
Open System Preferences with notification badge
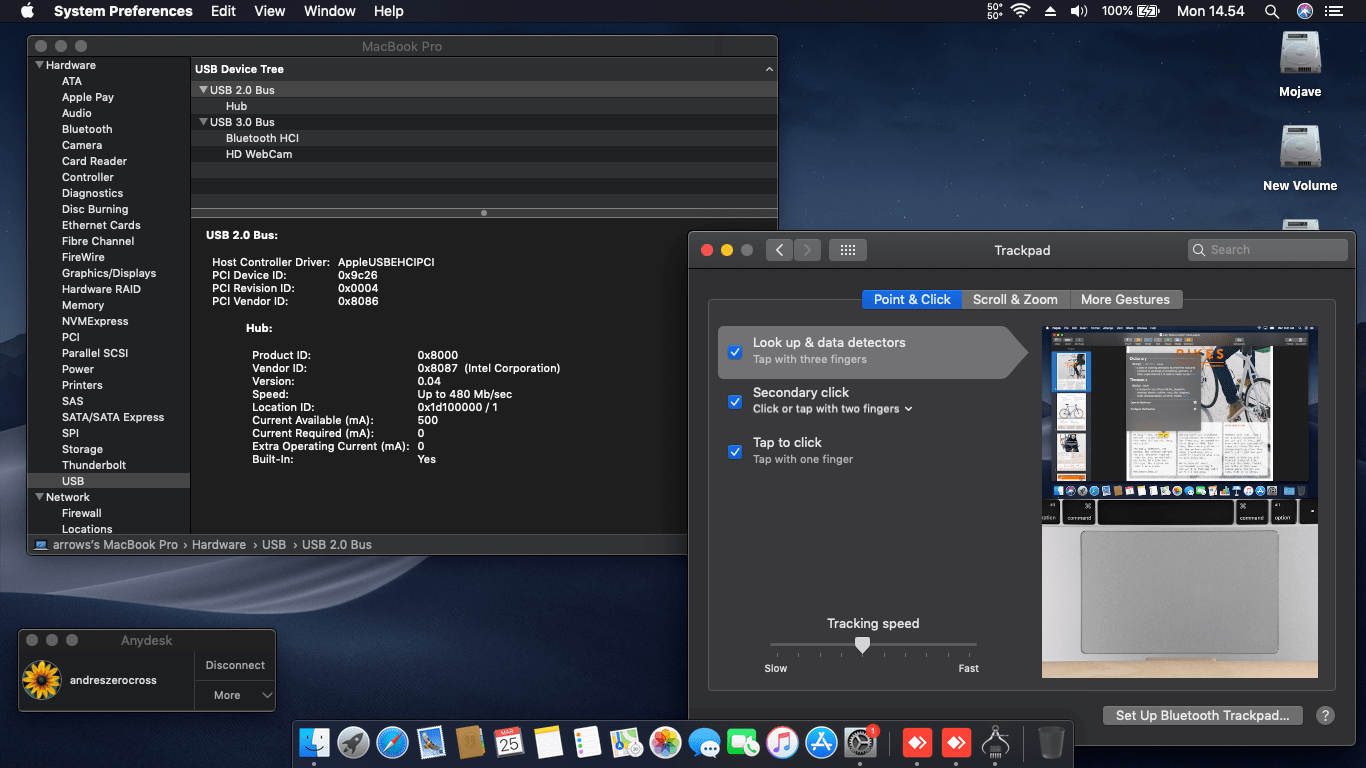click(x=858, y=743)
